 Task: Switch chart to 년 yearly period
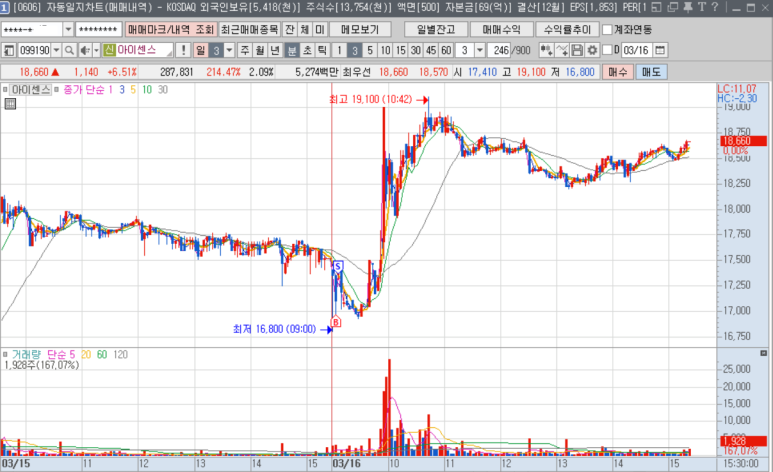tap(276, 50)
